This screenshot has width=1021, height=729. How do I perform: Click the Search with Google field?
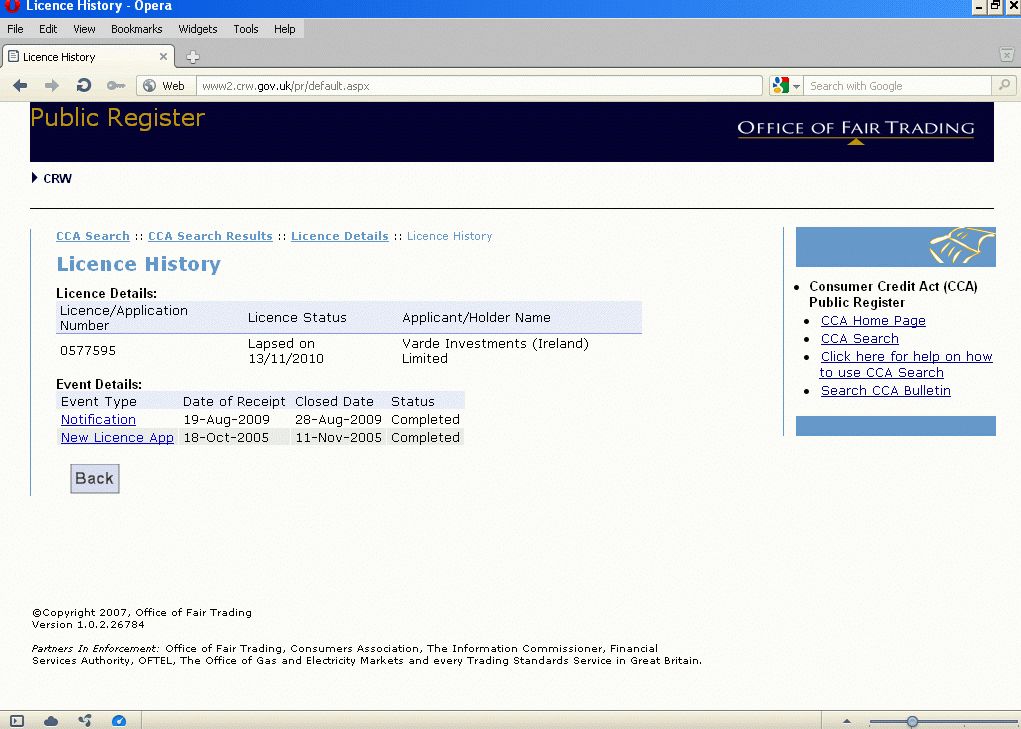[x=897, y=86]
